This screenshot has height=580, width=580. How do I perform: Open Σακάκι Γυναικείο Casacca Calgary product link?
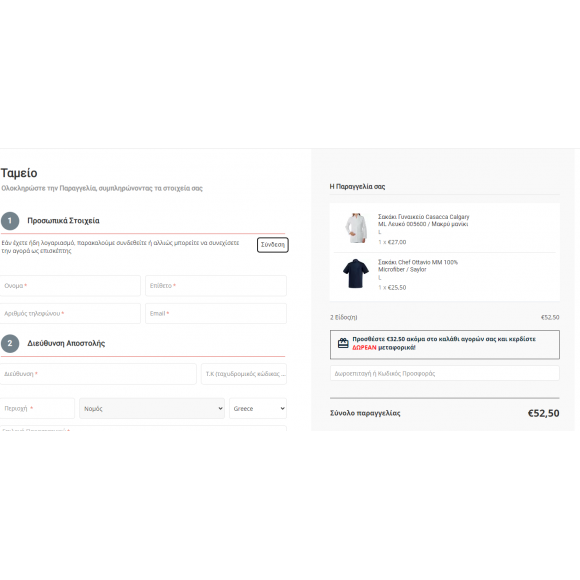pyautogui.click(x=423, y=220)
